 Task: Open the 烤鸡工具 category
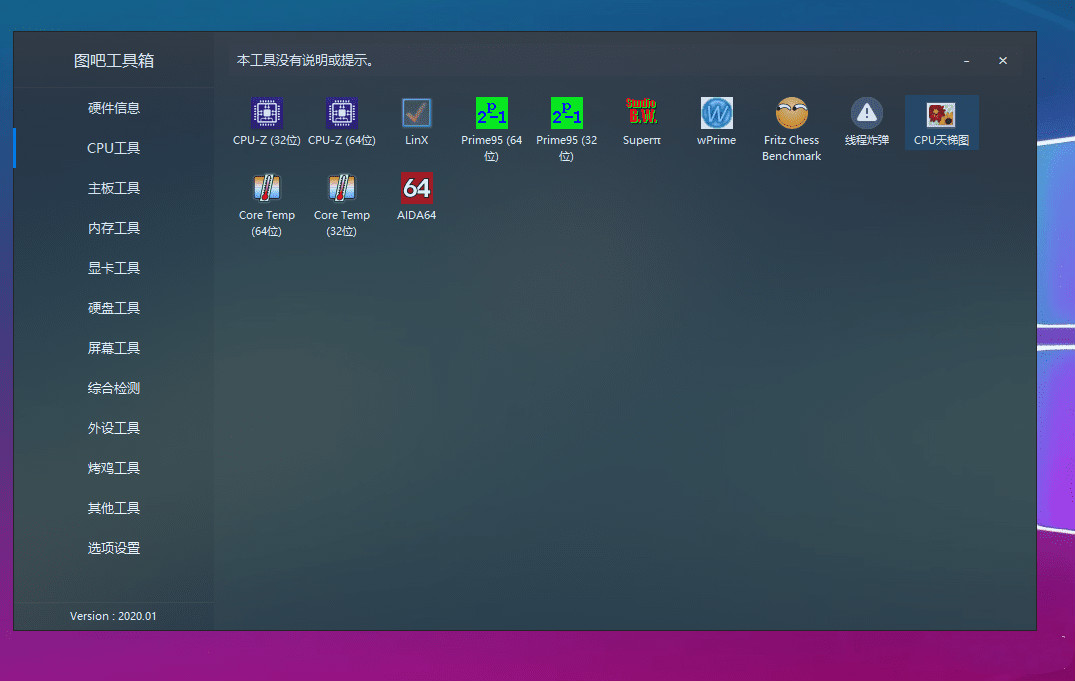point(114,468)
